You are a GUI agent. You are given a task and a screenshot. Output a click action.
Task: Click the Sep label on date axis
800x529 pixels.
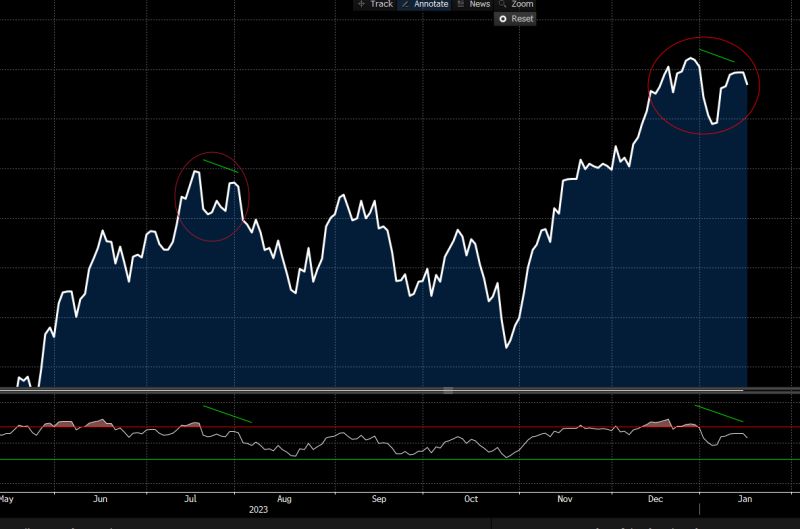379,499
